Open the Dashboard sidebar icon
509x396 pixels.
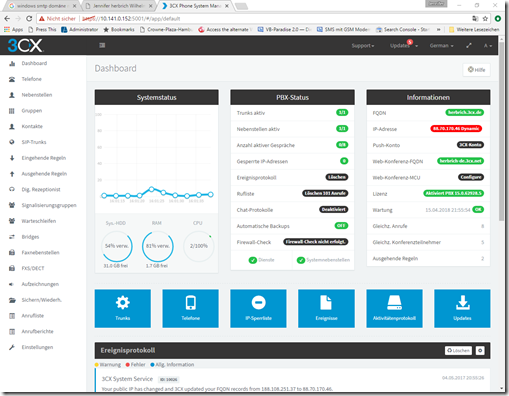coord(12,63)
